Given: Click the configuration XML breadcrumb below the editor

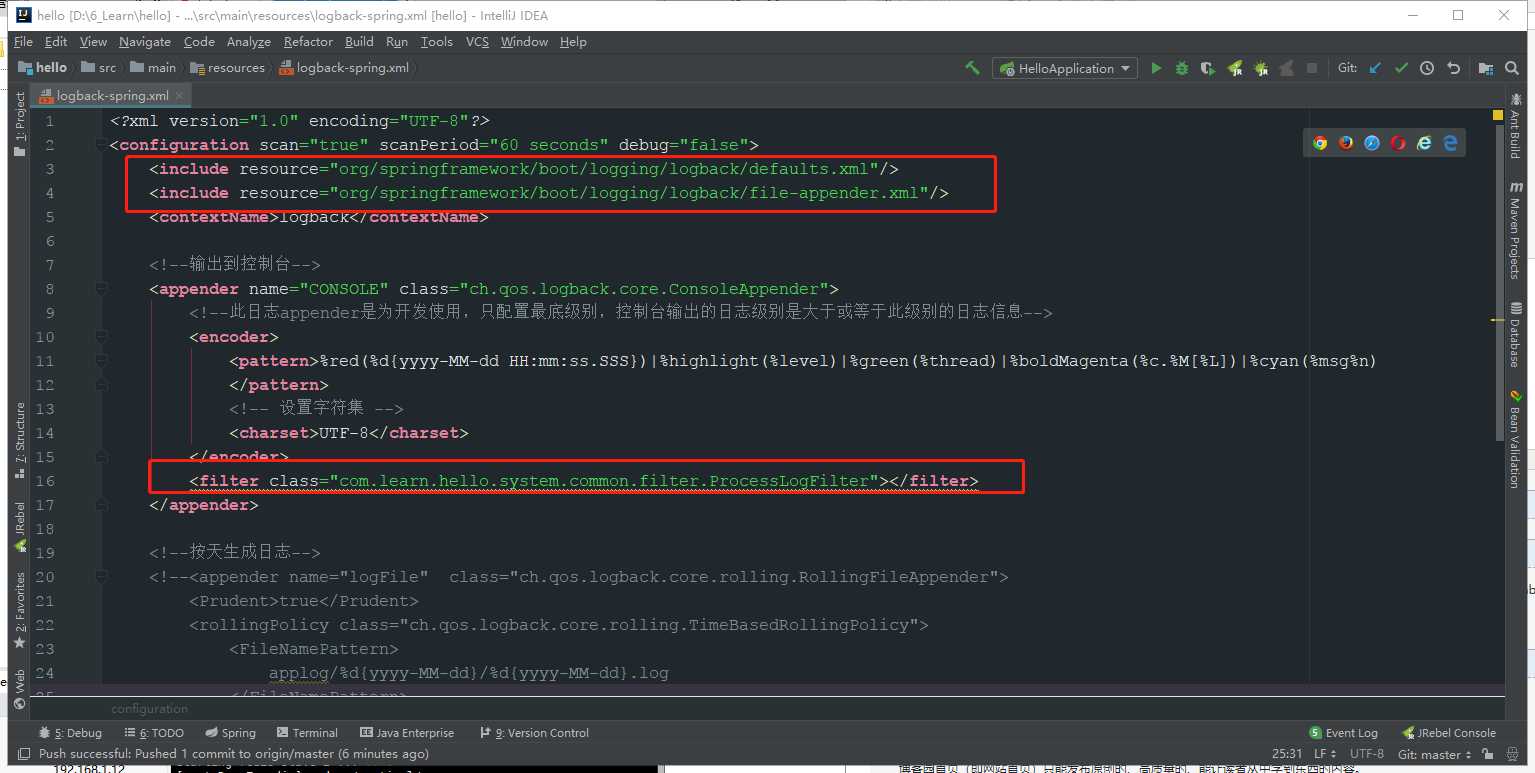Looking at the screenshot, I should [149, 709].
